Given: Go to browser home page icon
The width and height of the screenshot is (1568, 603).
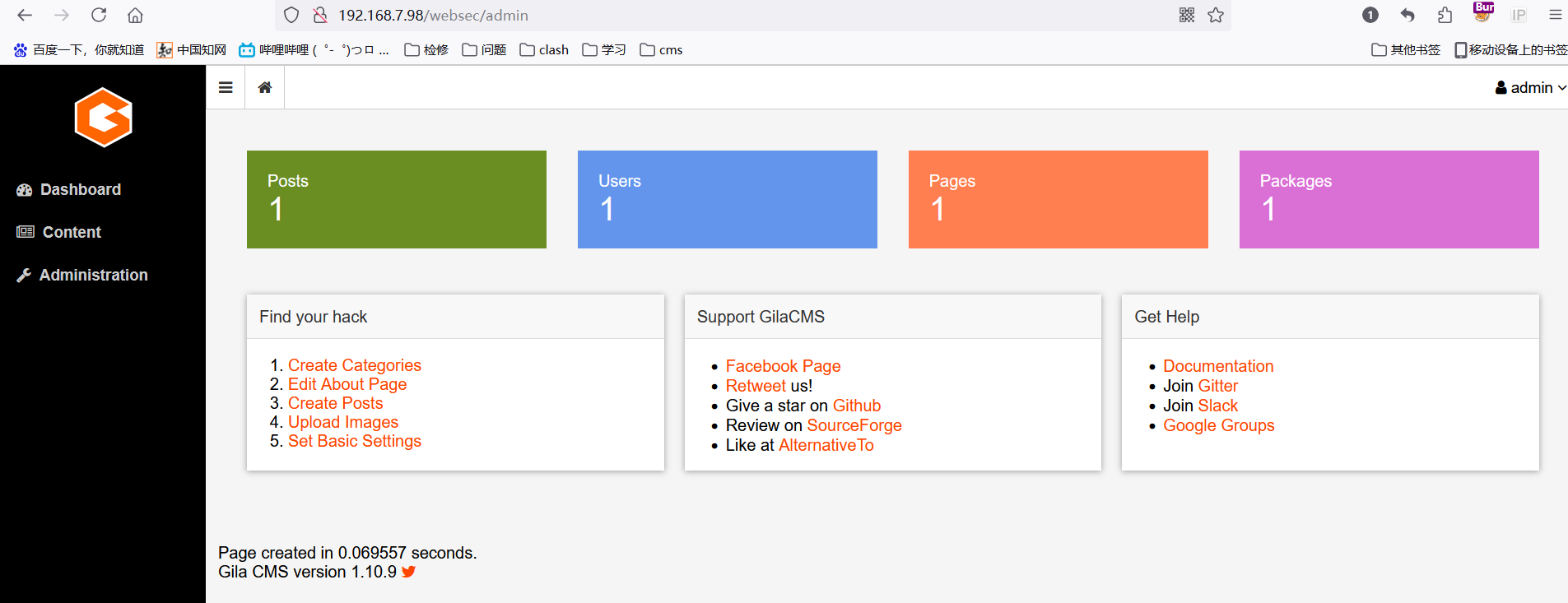Looking at the screenshot, I should pyautogui.click(x=136, y=15).
